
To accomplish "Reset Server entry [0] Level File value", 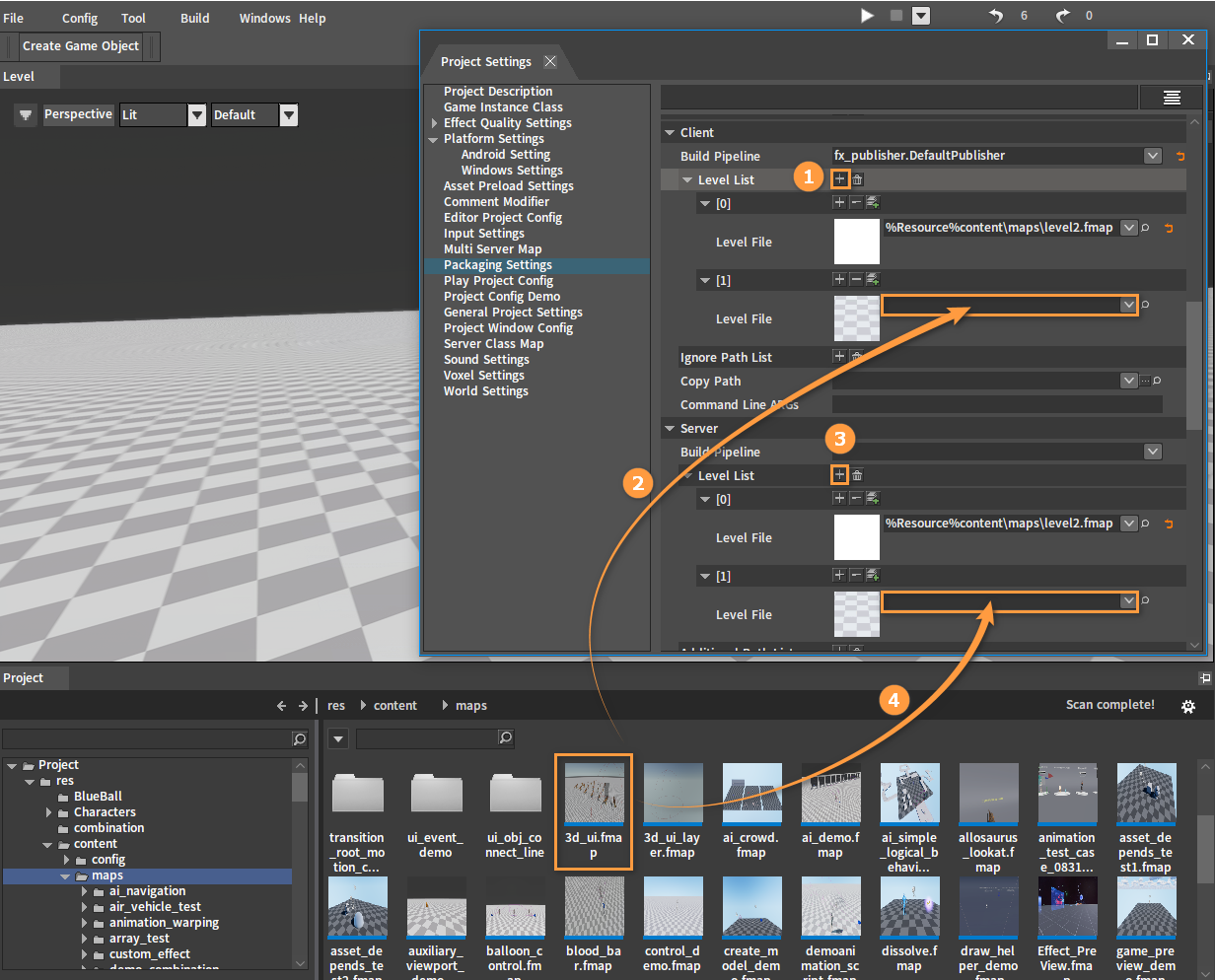I will (1170, 524).
